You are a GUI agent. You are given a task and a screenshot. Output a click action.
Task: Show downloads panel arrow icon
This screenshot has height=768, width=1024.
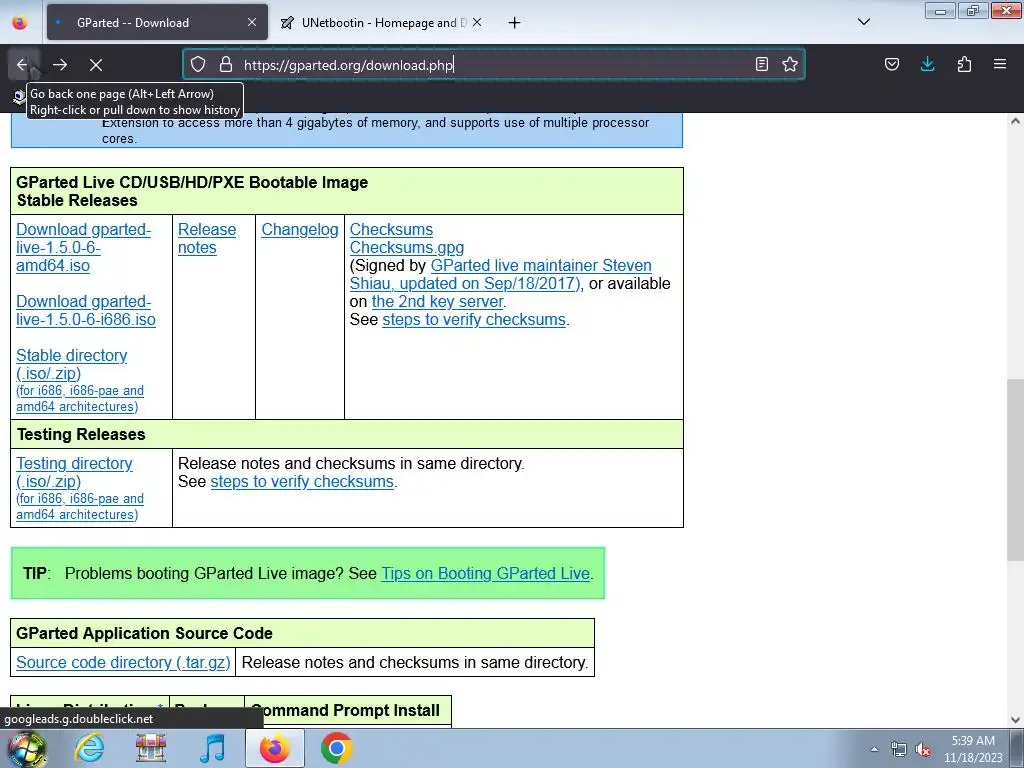point(927,64)
